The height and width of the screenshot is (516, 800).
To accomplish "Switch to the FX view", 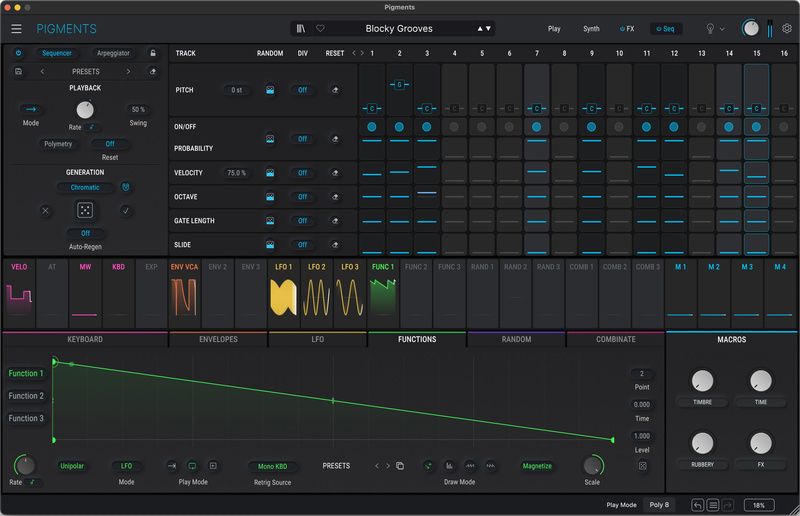I will (x=627, y=29).
